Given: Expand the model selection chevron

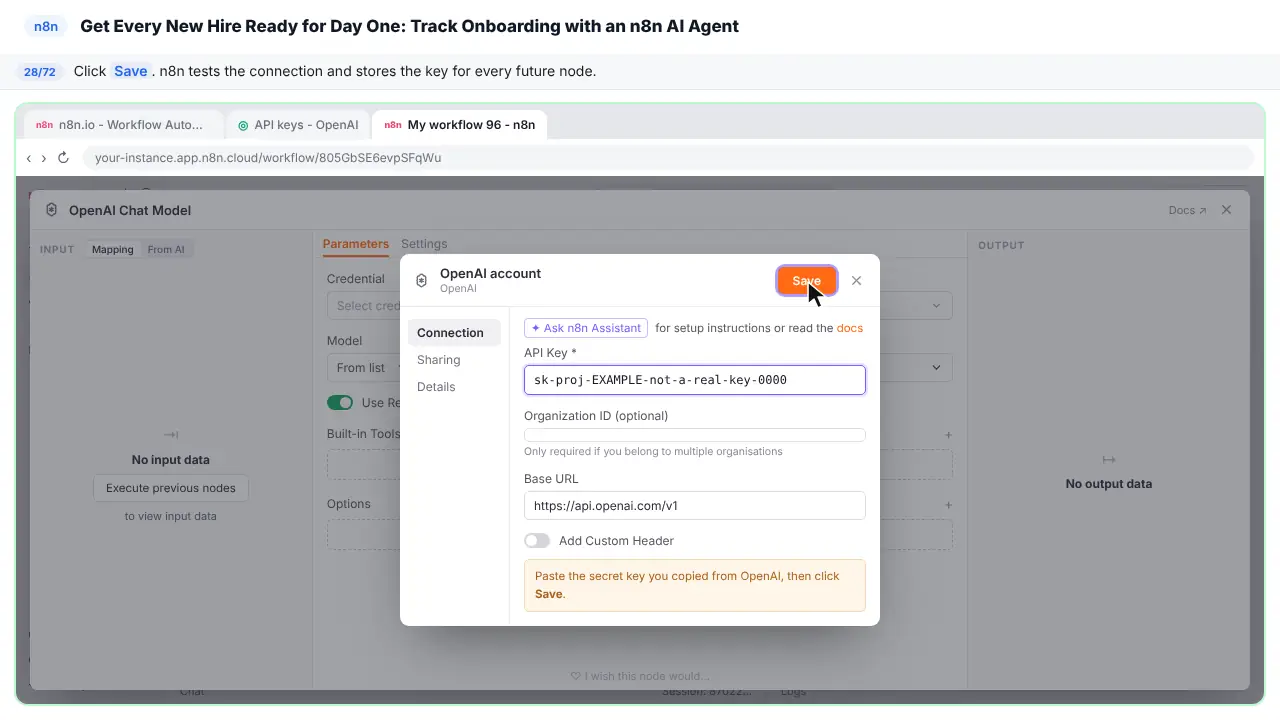Looking at the screenshot, I should pos(937,368).
